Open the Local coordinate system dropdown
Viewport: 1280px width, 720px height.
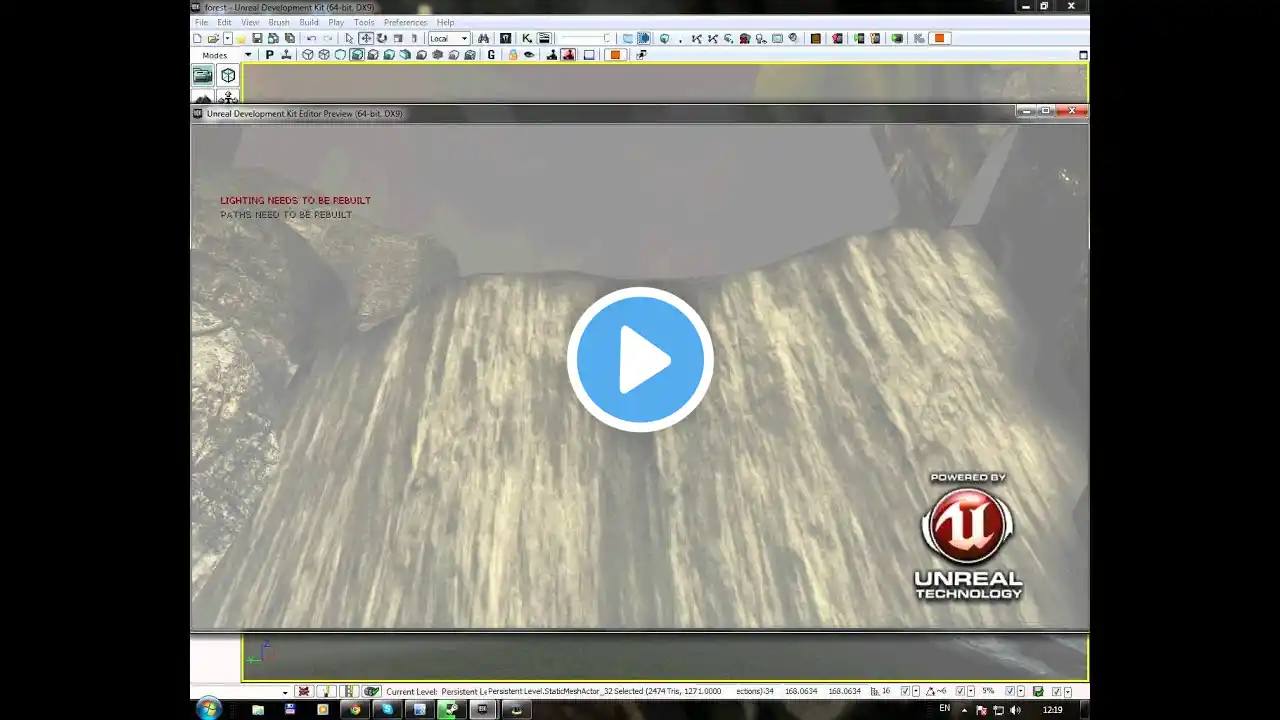449,38
